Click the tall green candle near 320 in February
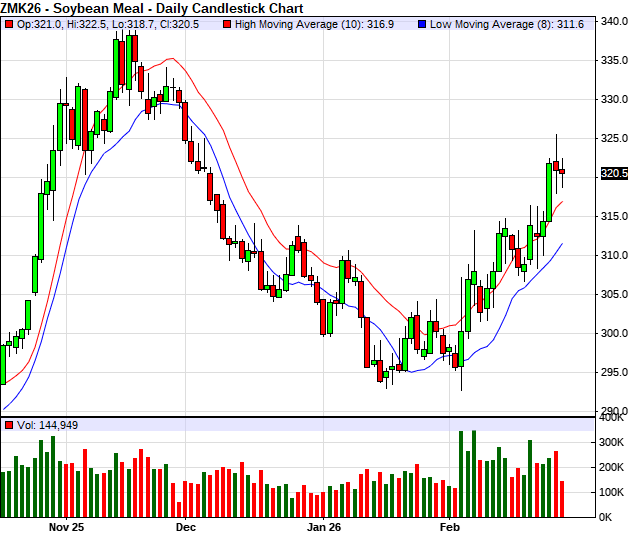 coord(549,192)
